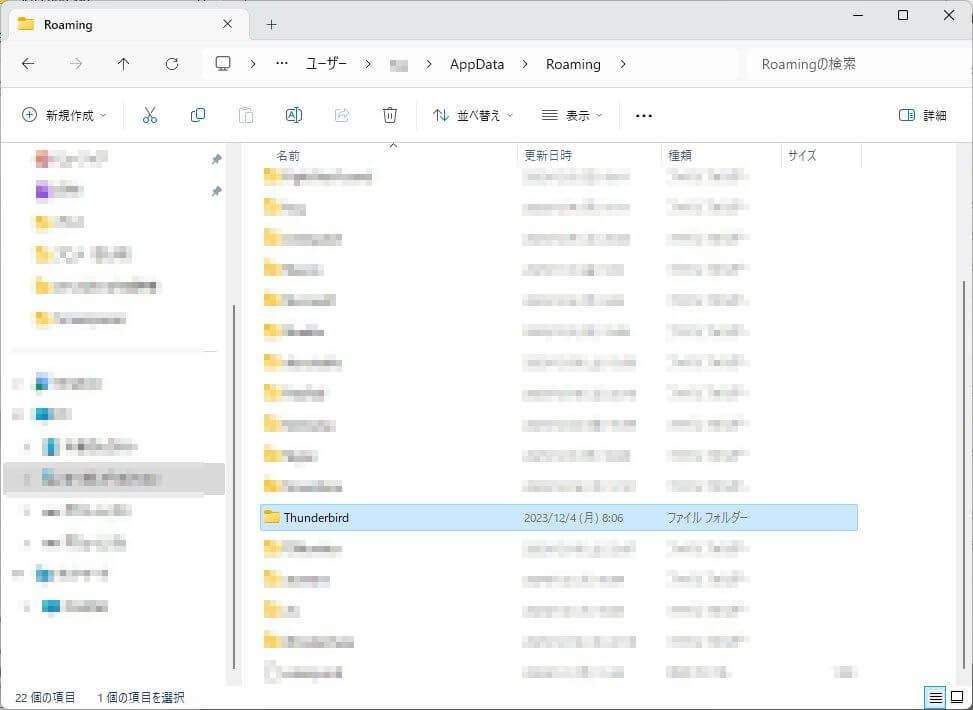The height and width of the screenshot is (710, 973).
Task: Click the Refresh button in navigation bar
Action: [172, 64]
